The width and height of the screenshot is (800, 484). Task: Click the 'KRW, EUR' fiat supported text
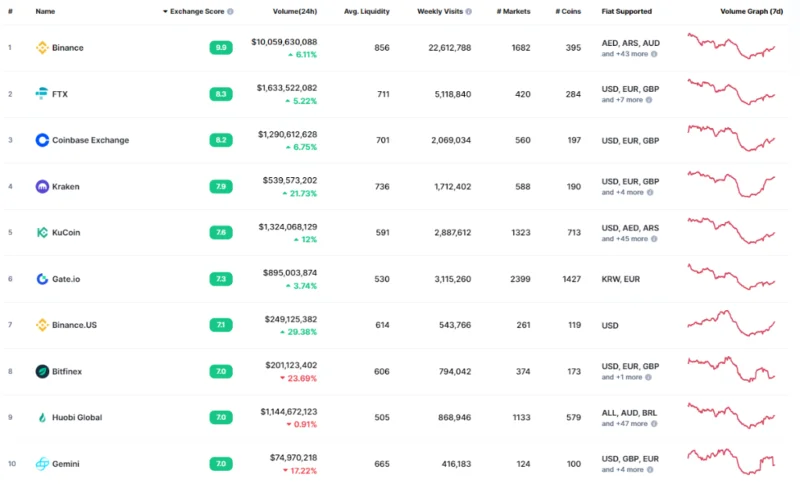[x=620, y=279]
